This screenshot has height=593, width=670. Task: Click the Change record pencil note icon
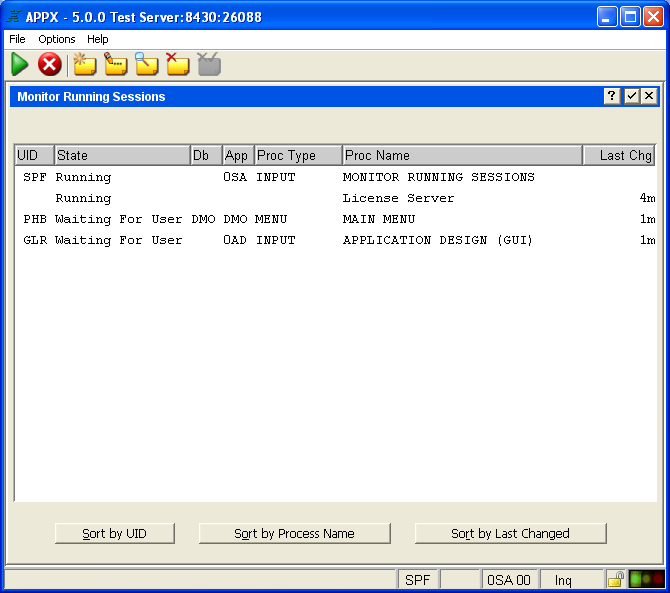pyautogui.click(x=115, y=65)
